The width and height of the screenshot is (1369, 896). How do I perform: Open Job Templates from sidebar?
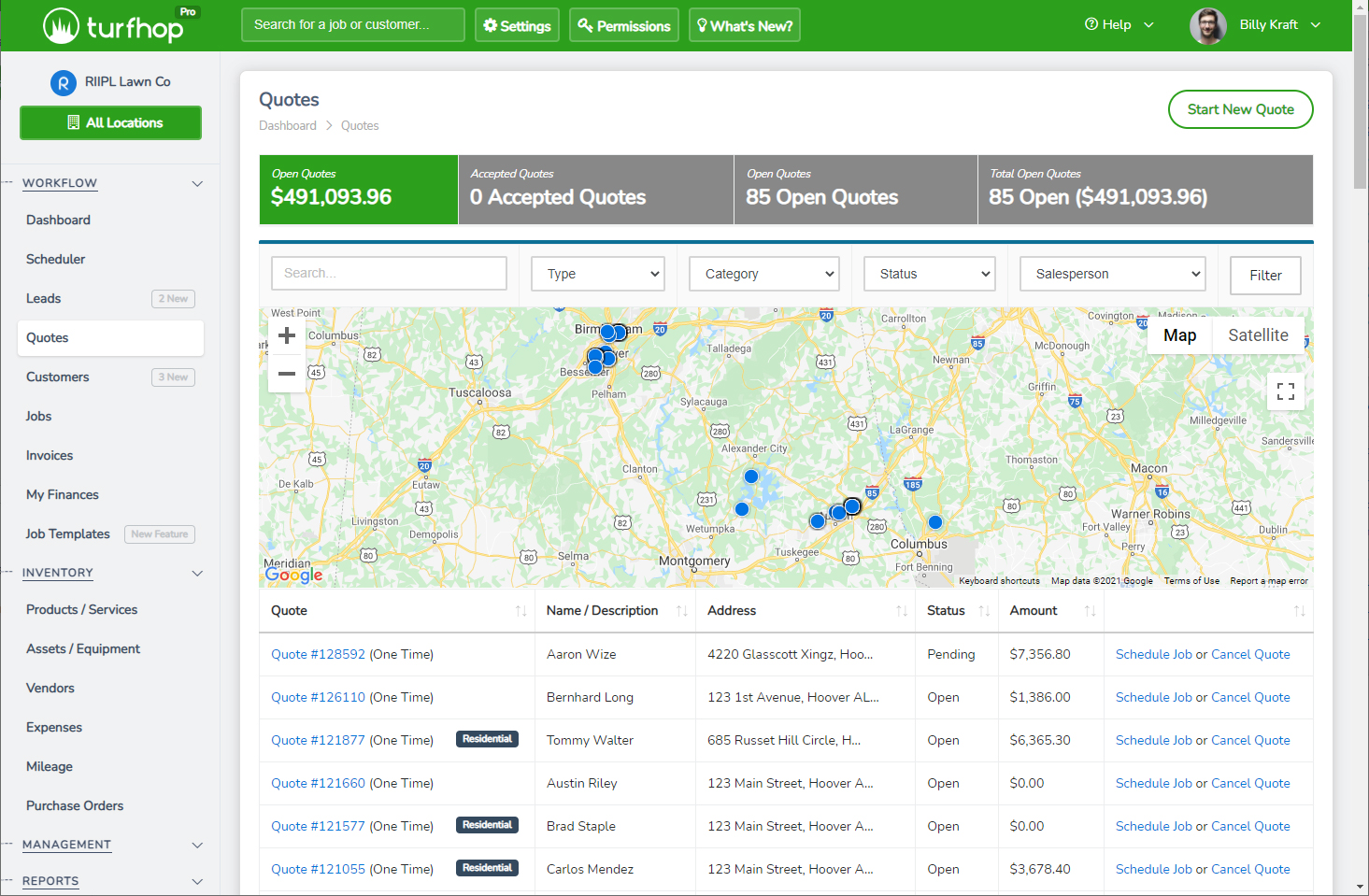(x=67, y=534)
